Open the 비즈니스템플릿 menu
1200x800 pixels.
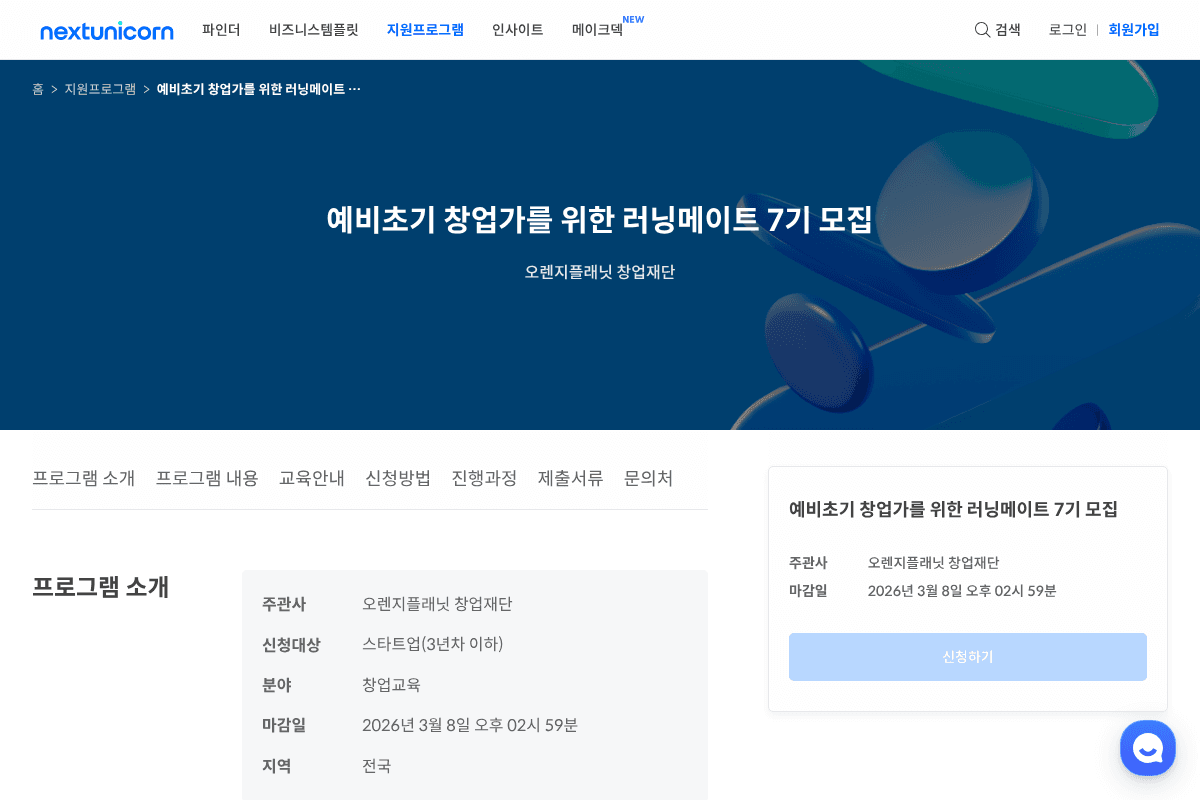tap(313, 30)
